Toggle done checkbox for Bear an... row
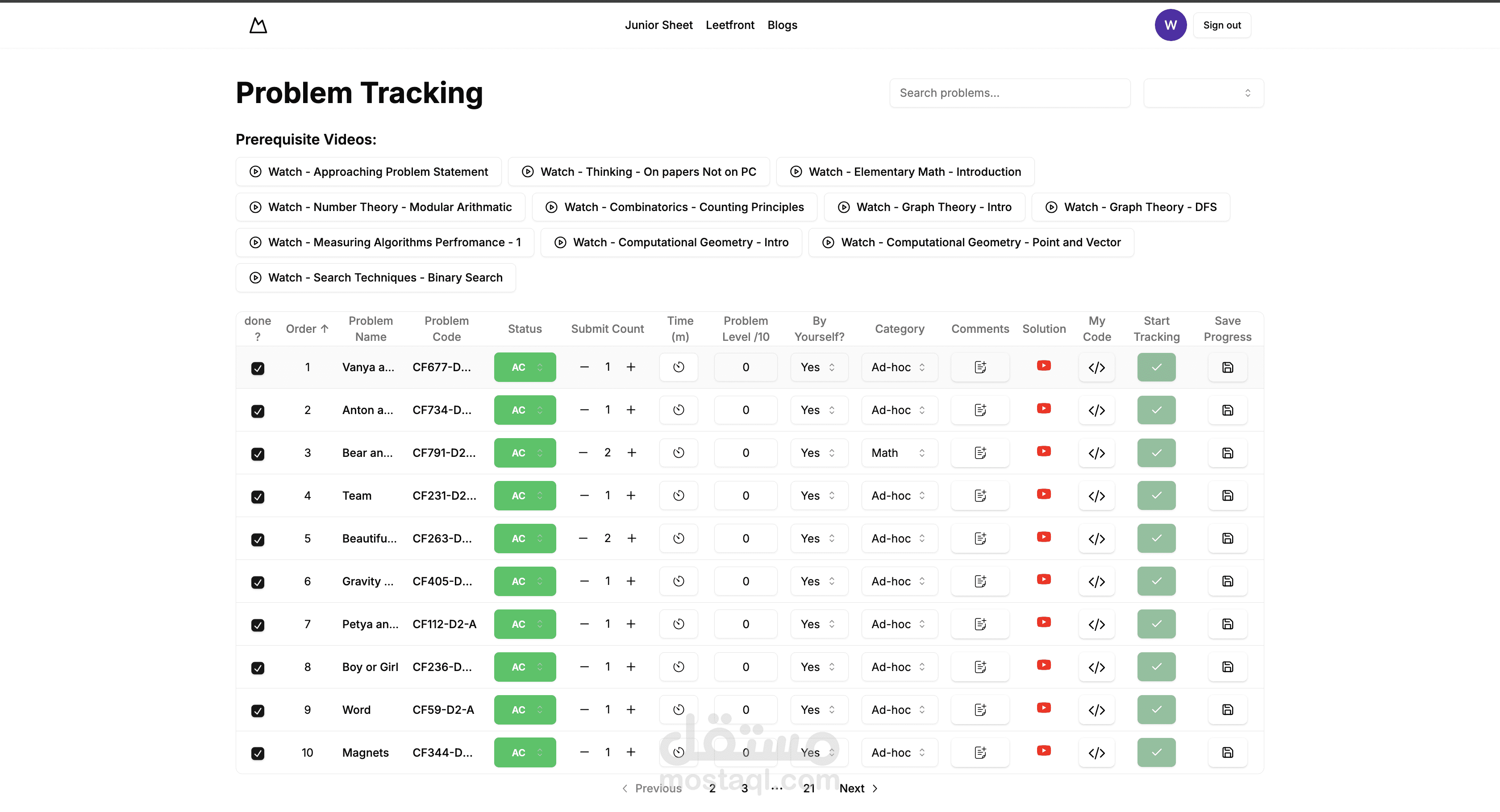 [258, 454]
